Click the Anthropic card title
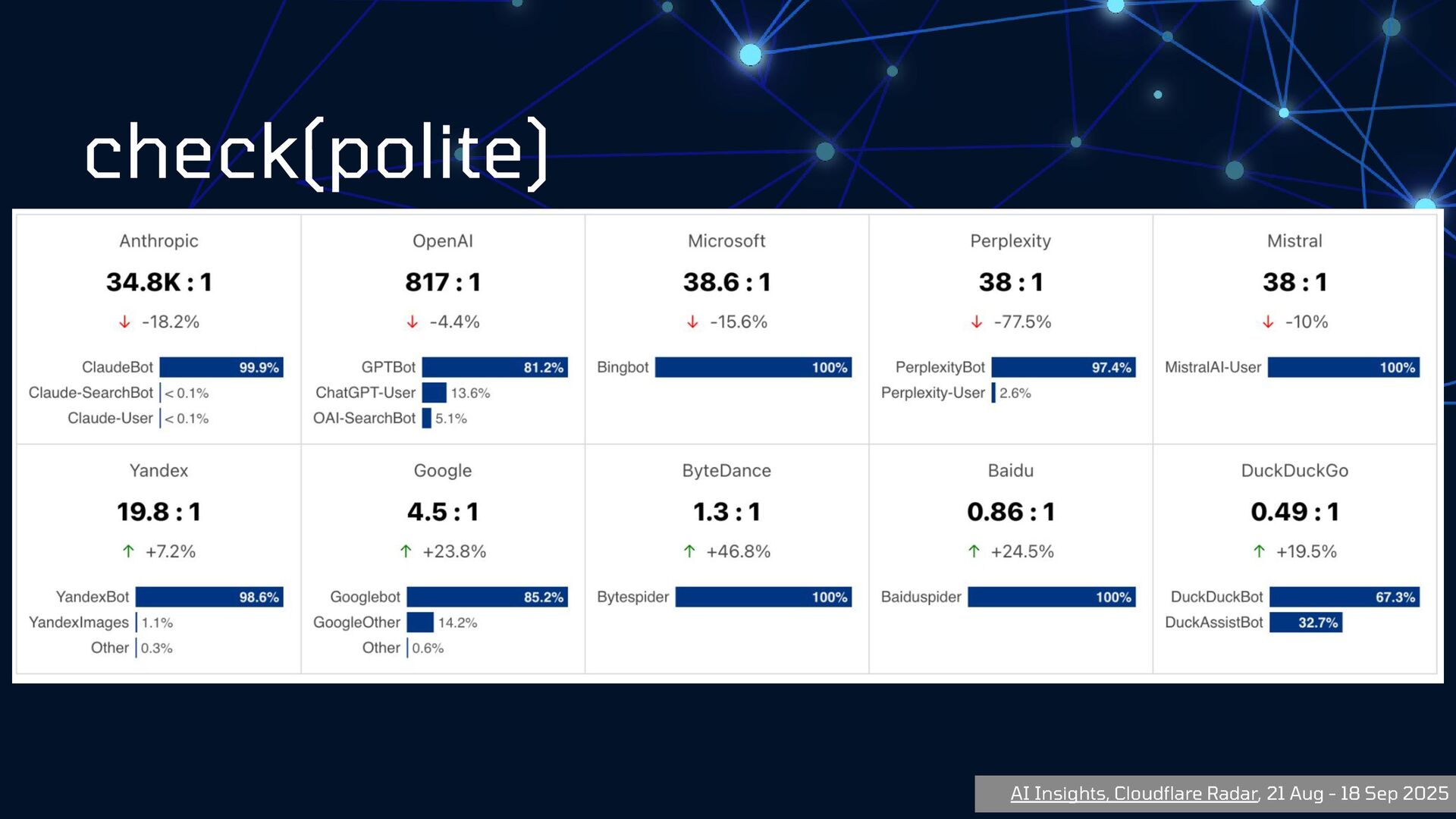 (x=158, y=241)
